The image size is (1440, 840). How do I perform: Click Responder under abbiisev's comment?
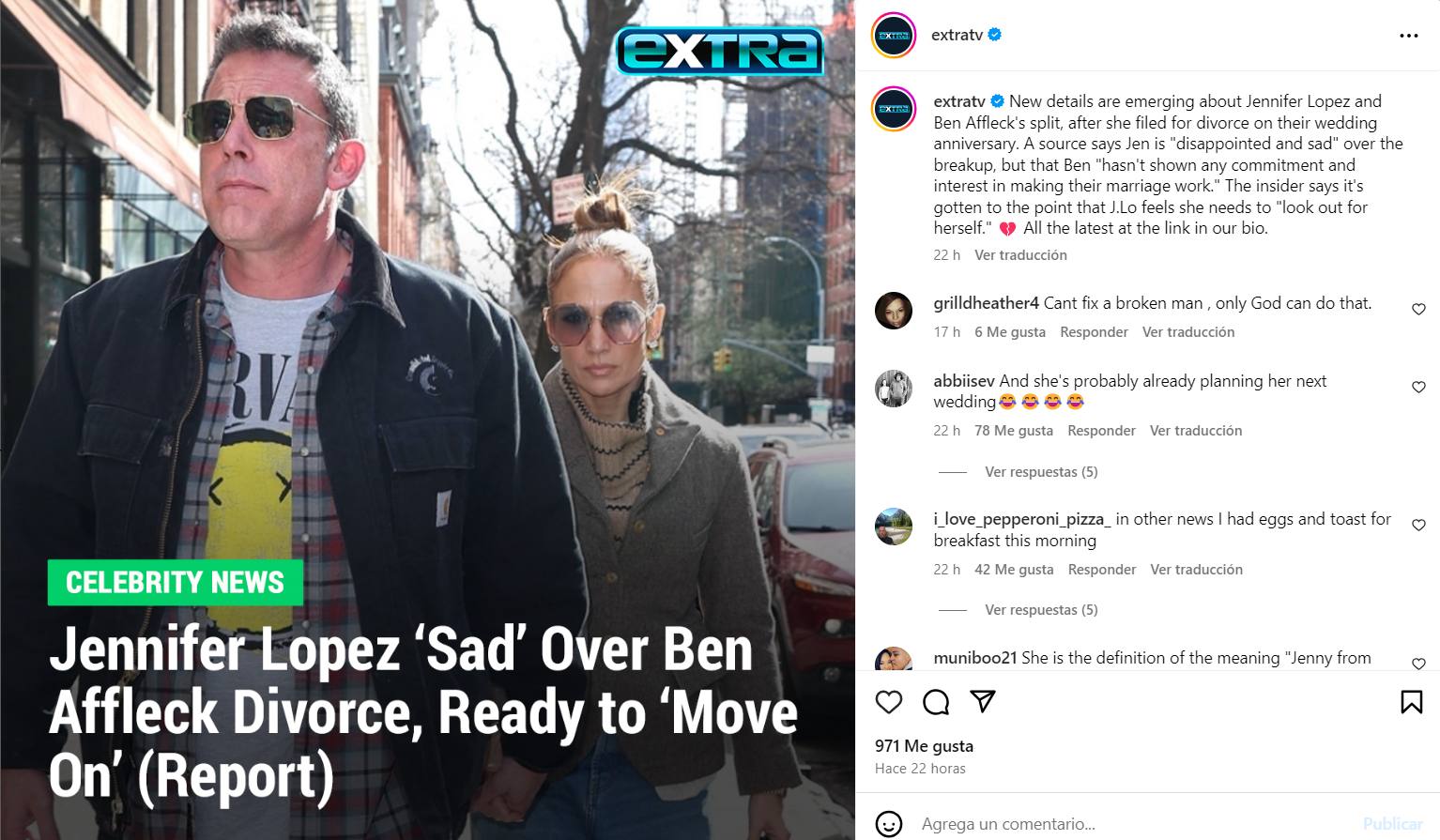pyautogui.click(x=1101, y=431)
